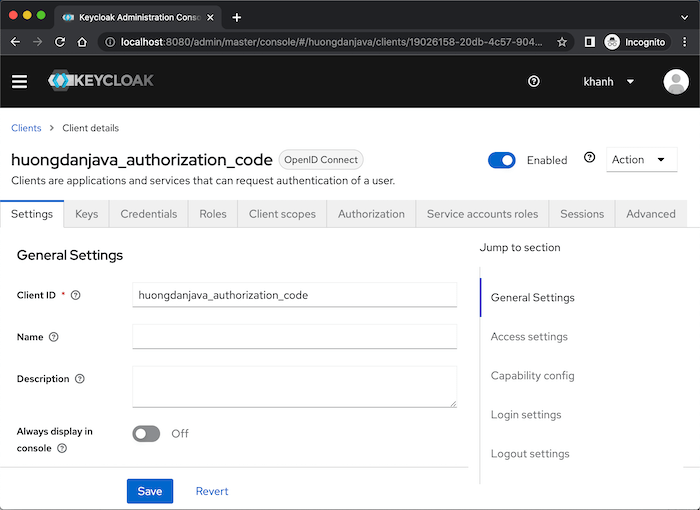
Task: Switch to the Settings tab
Action: coord(32,214)
